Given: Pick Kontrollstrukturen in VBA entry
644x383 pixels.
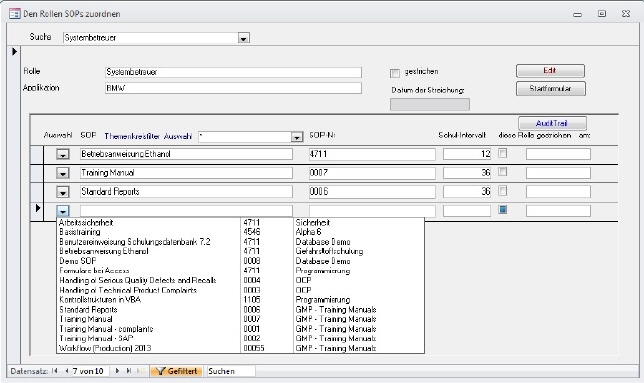Looking at the screenshot, I should click(x=240, y=300).
